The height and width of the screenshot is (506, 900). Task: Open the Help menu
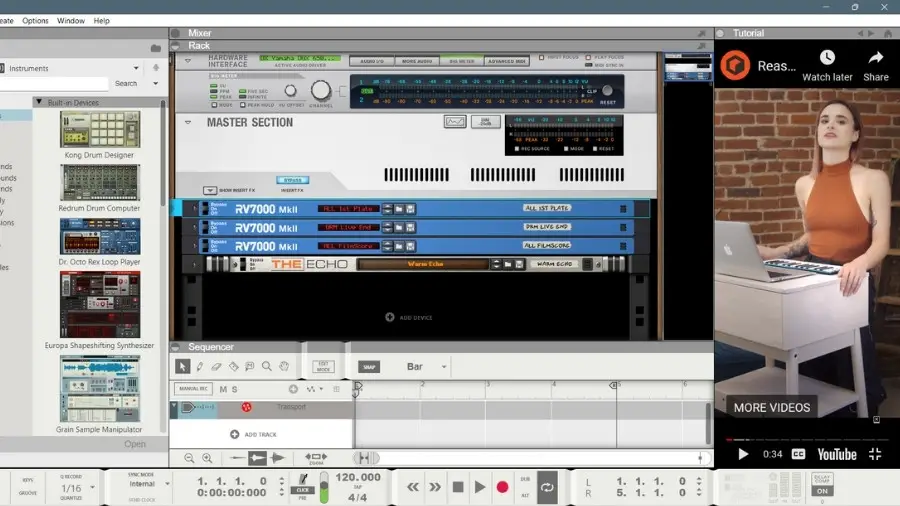[x=102, y=21]
